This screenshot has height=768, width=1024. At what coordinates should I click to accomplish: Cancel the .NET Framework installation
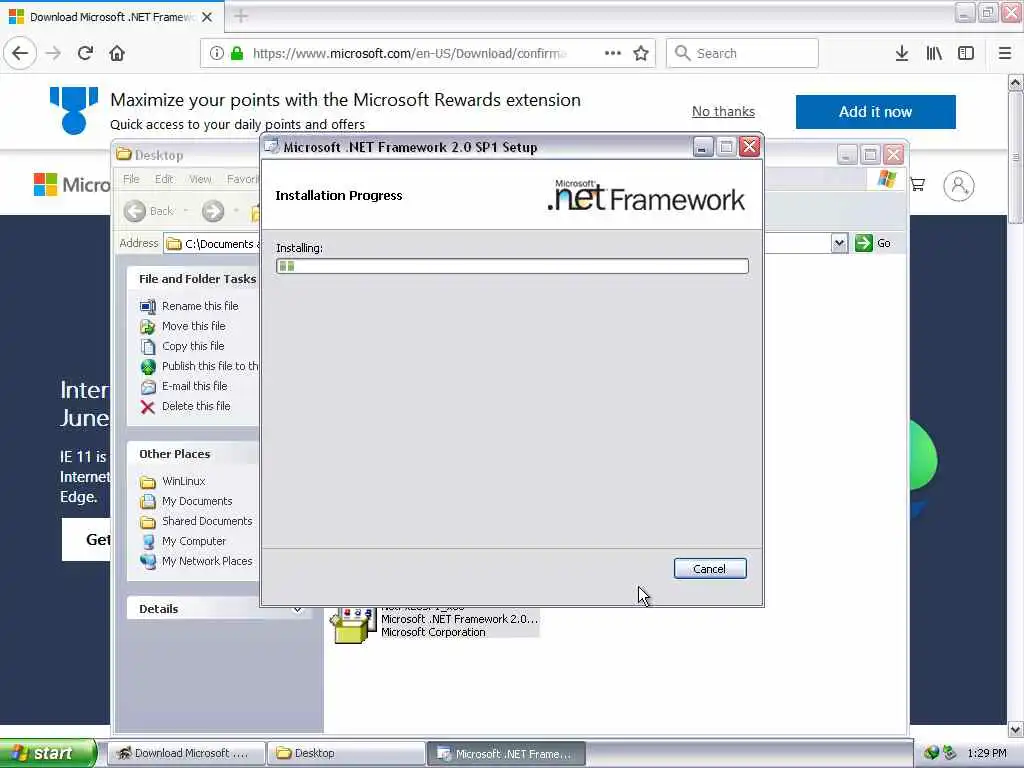tap(710, 568)
